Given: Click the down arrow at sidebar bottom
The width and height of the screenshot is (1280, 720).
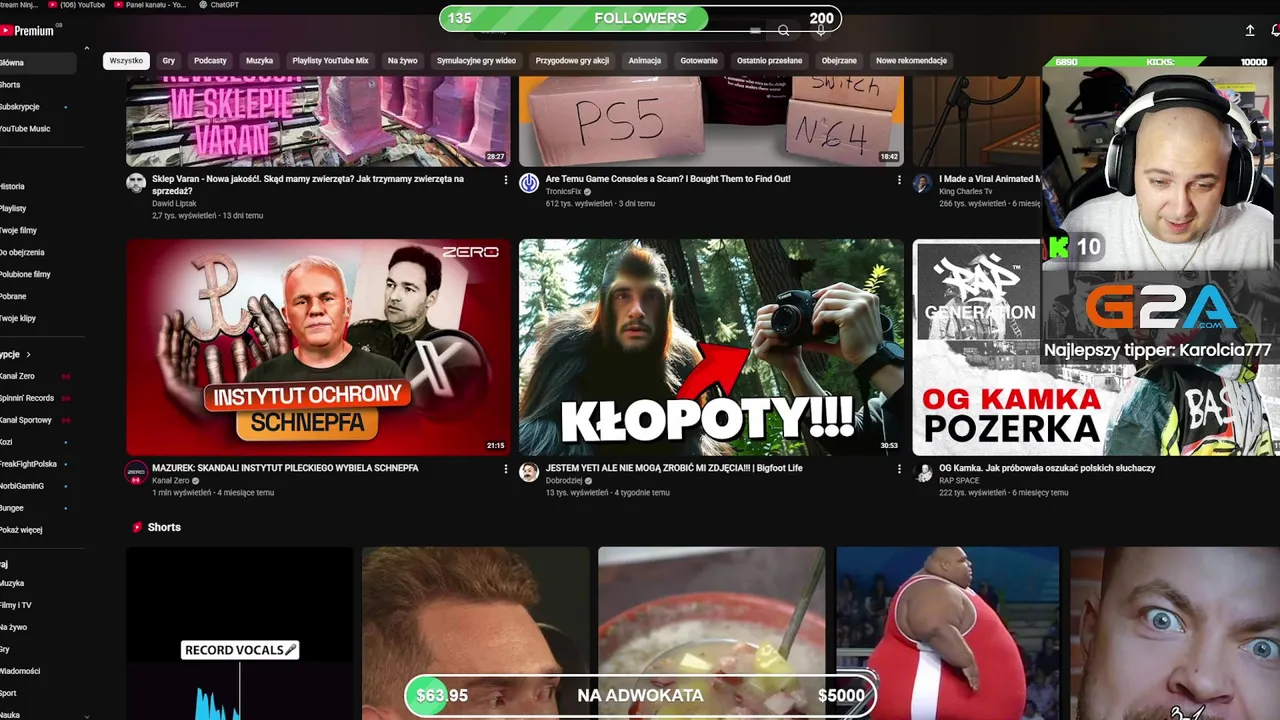Looking at the screenshot, I should point(86,715).
